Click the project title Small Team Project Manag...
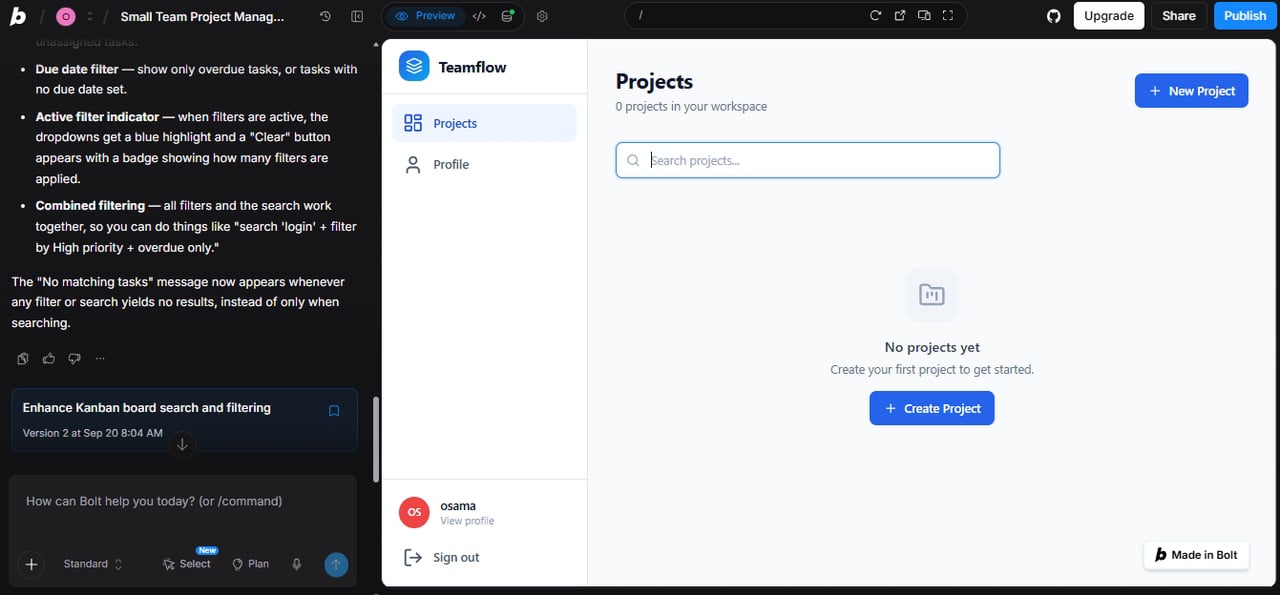The height and width of the screenshot is (595, 1280). pyautogui.click(x=202, y=16)
